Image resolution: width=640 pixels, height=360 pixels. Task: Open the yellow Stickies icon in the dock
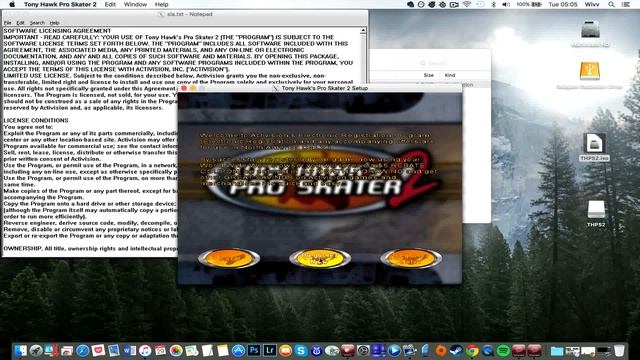[223, 351]
